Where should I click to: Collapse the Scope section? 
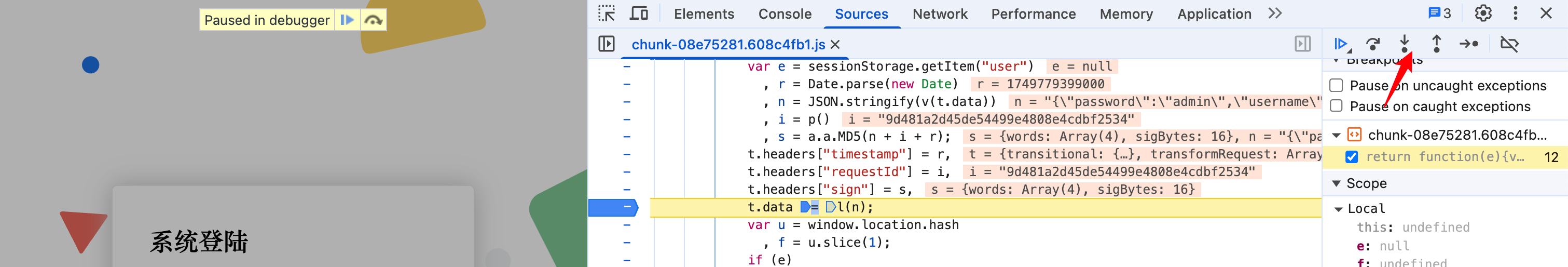click(x=1336, y=184)
